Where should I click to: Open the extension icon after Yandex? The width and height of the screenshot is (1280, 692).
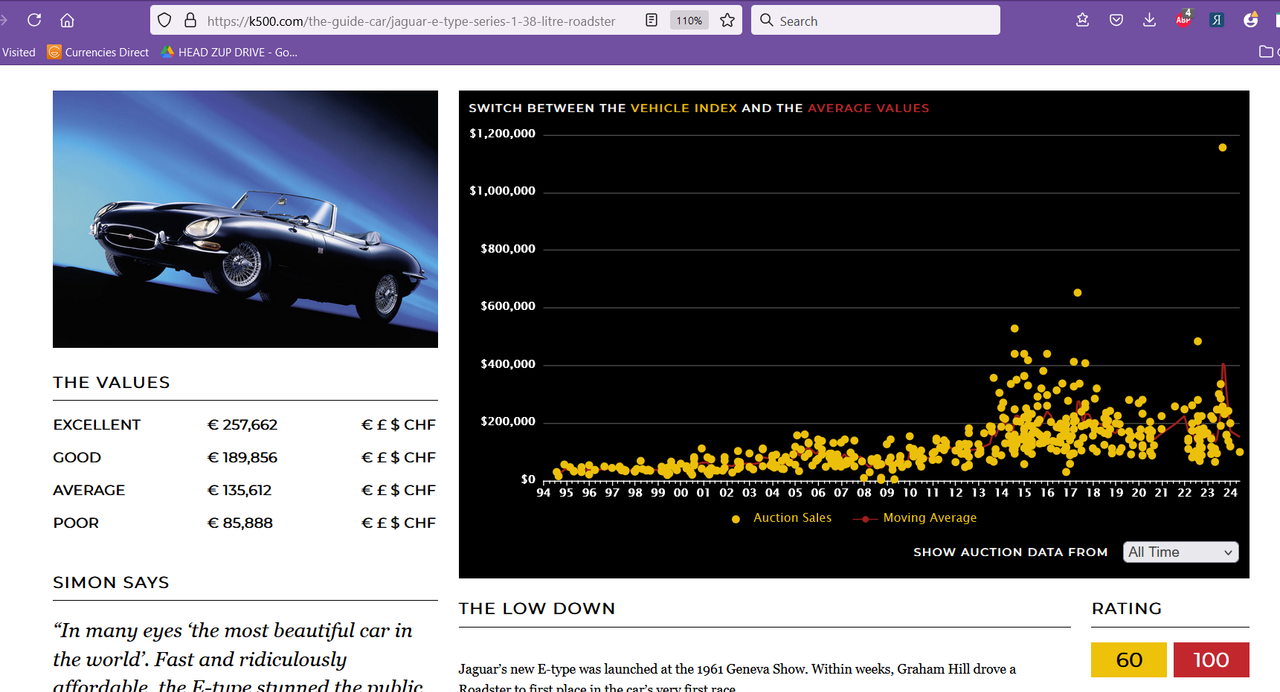[1250, 20]
